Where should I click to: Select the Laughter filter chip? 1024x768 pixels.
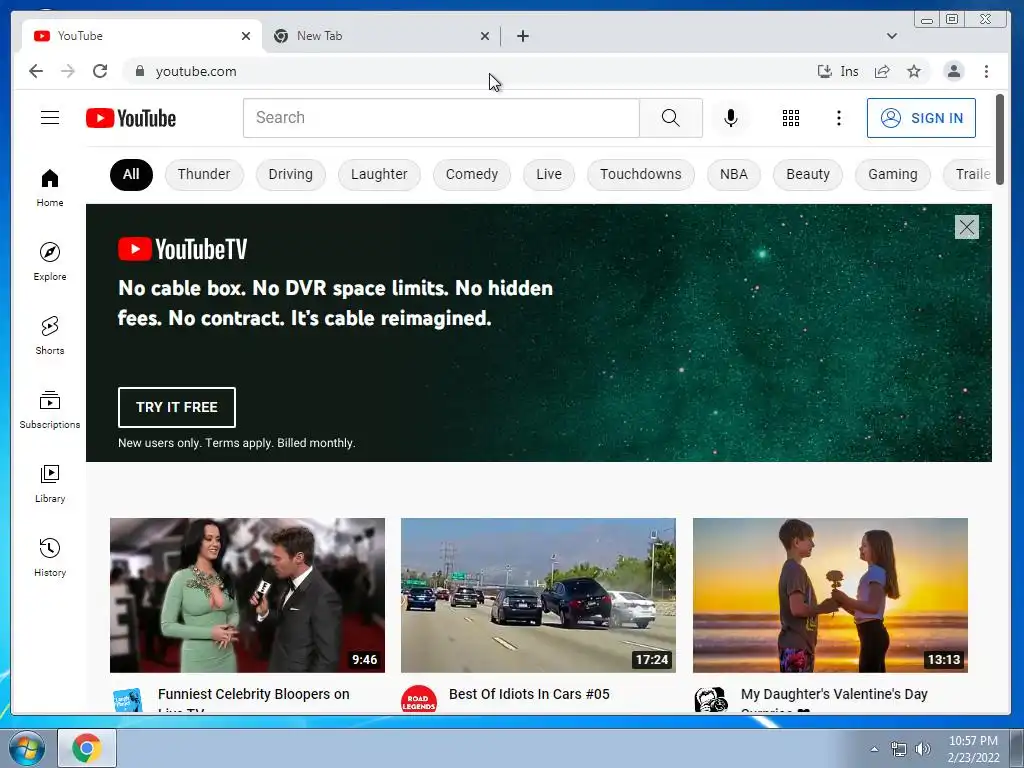click(379, 174)
